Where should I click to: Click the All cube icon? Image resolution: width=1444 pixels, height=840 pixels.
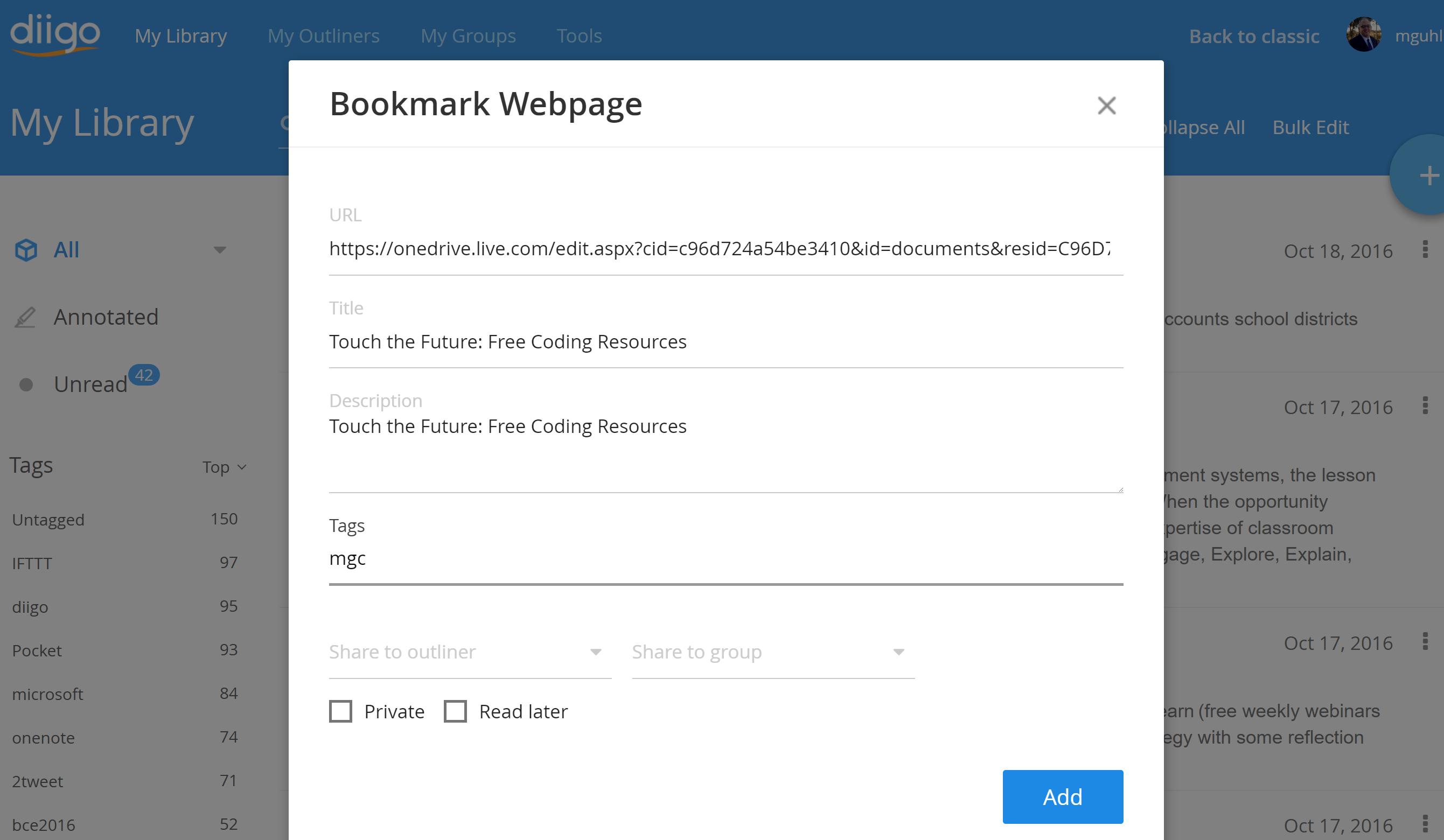[x=26, y=250]
